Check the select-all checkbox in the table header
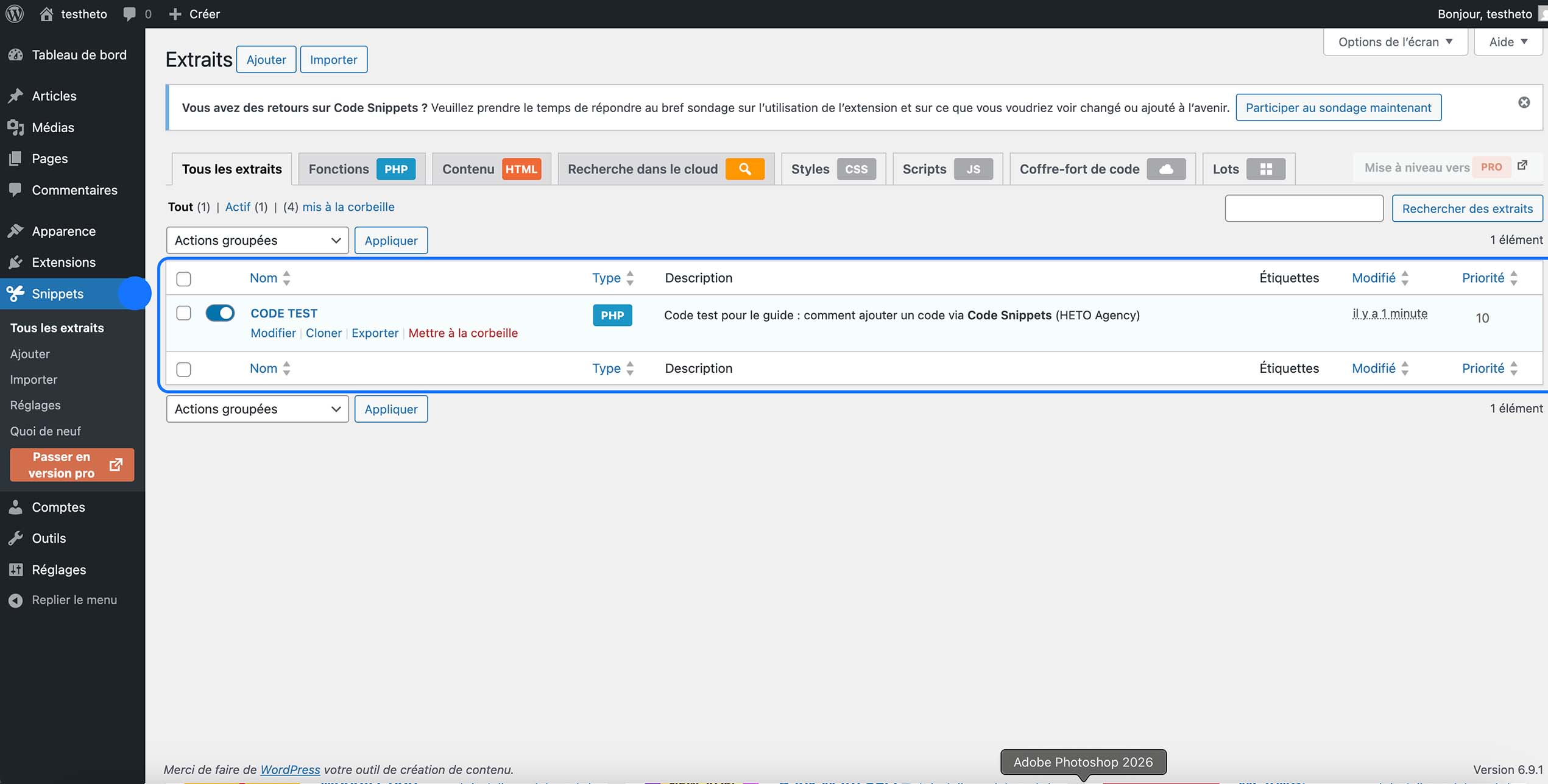 pyautogui.click(x=183, y=278)
